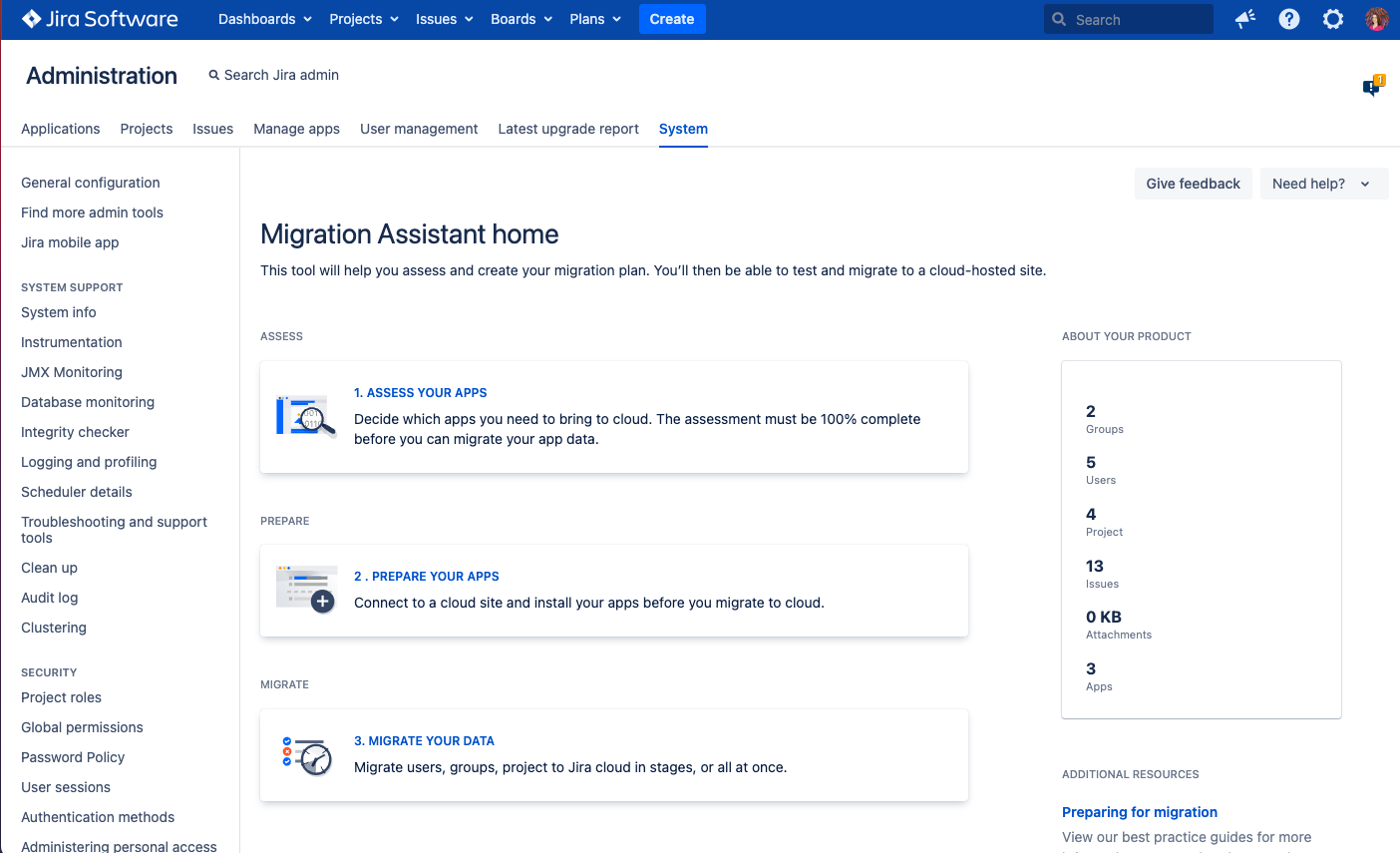
Task: Open the Need help? dropdown
Action: (x=1323, y=184)
